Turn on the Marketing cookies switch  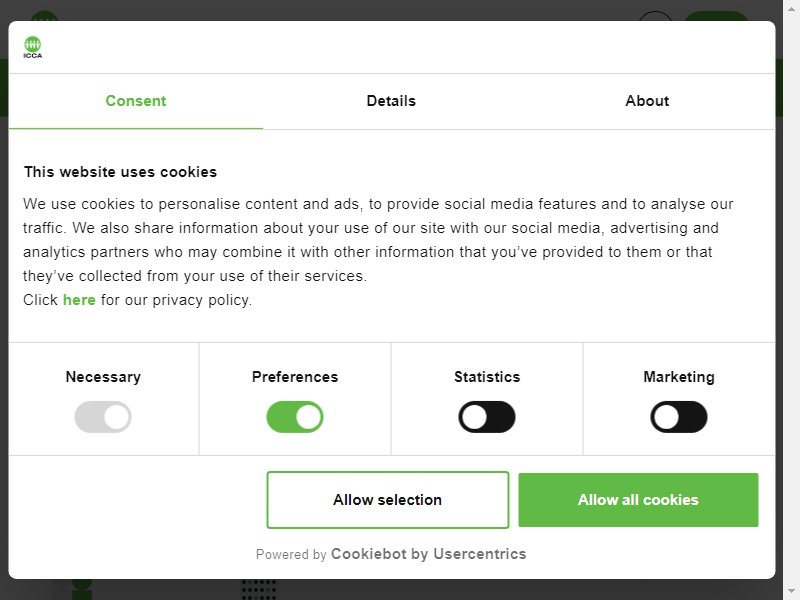point(679,417)
